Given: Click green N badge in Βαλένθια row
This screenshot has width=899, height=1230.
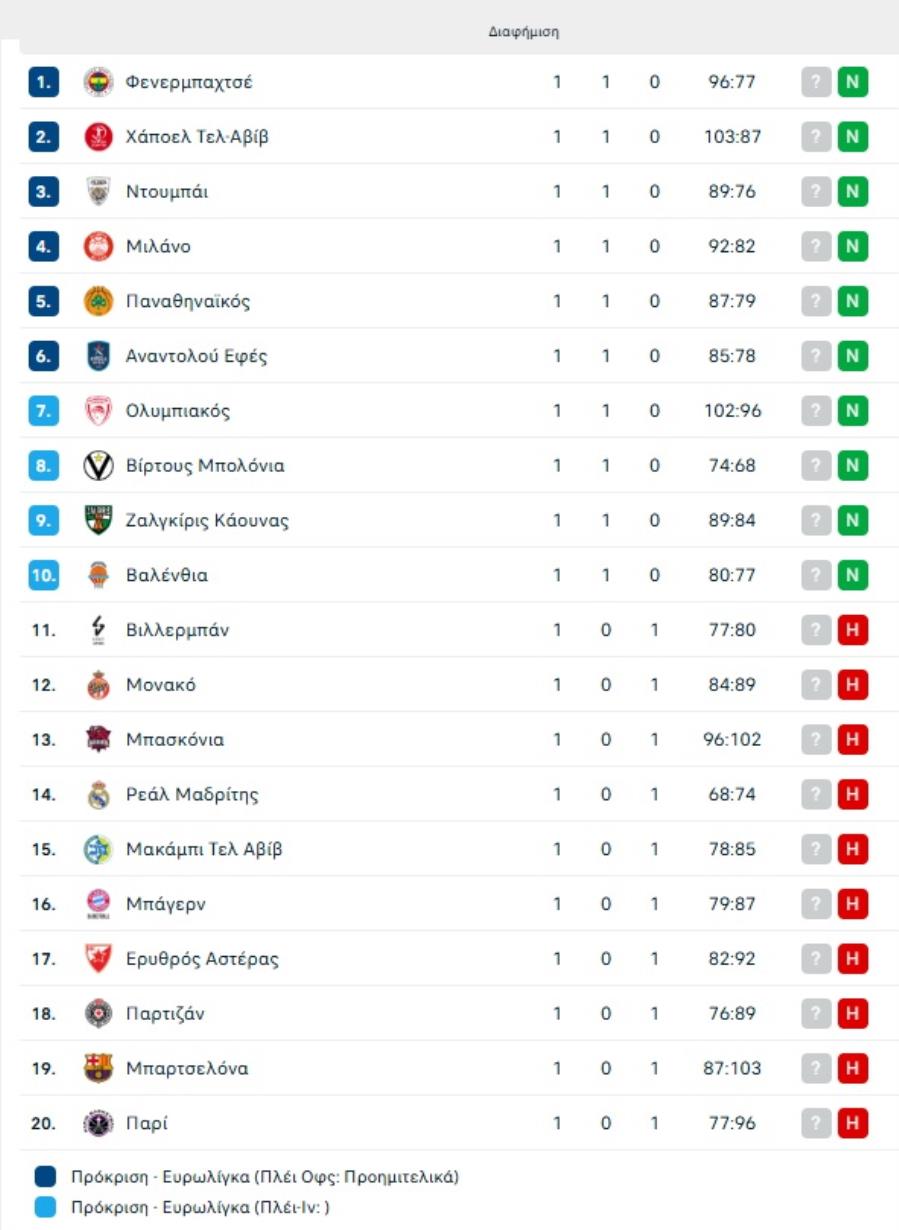Looking at the screenshot, I should 852,575.
